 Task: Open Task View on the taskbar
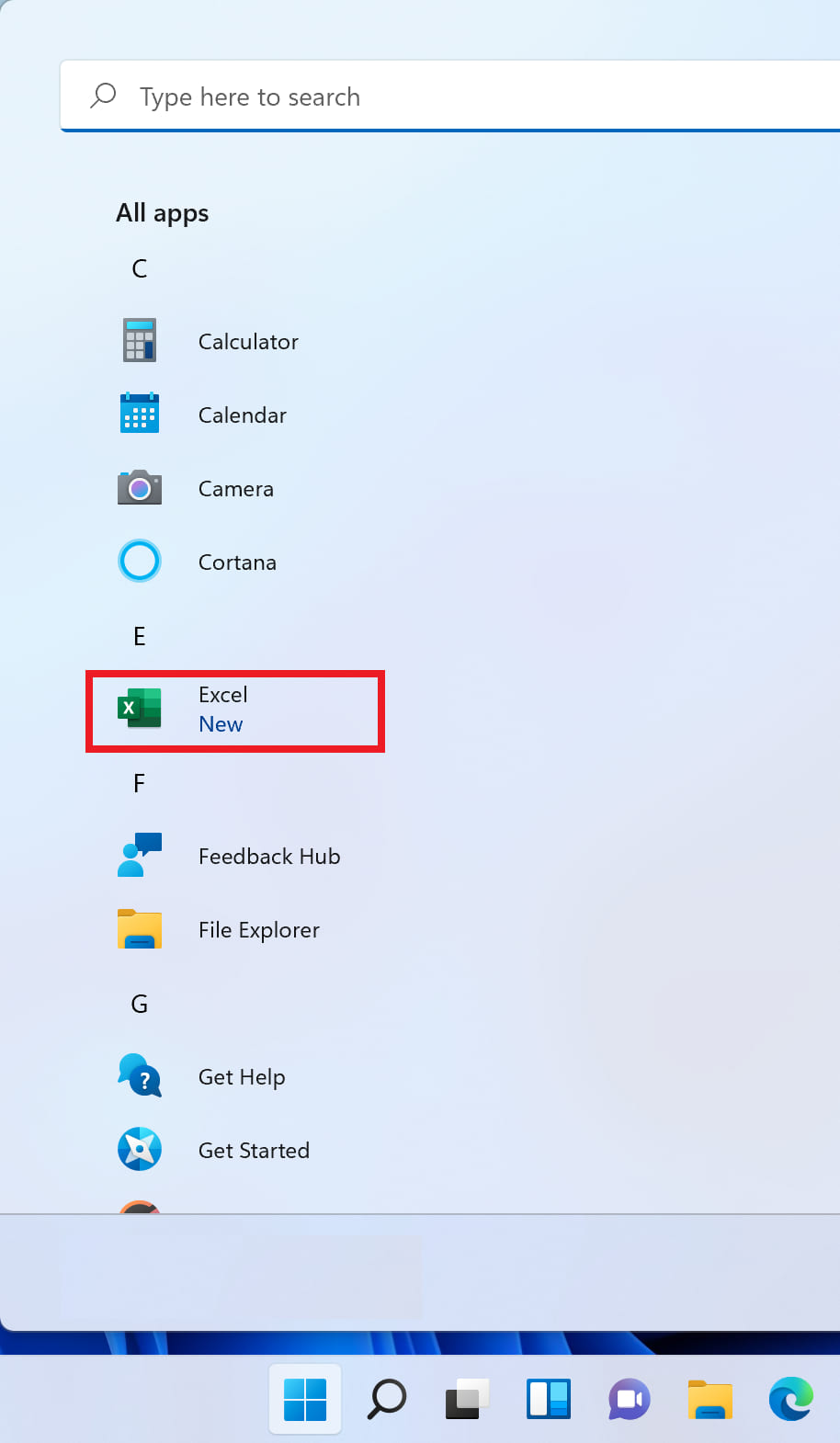pos(467,1400)
